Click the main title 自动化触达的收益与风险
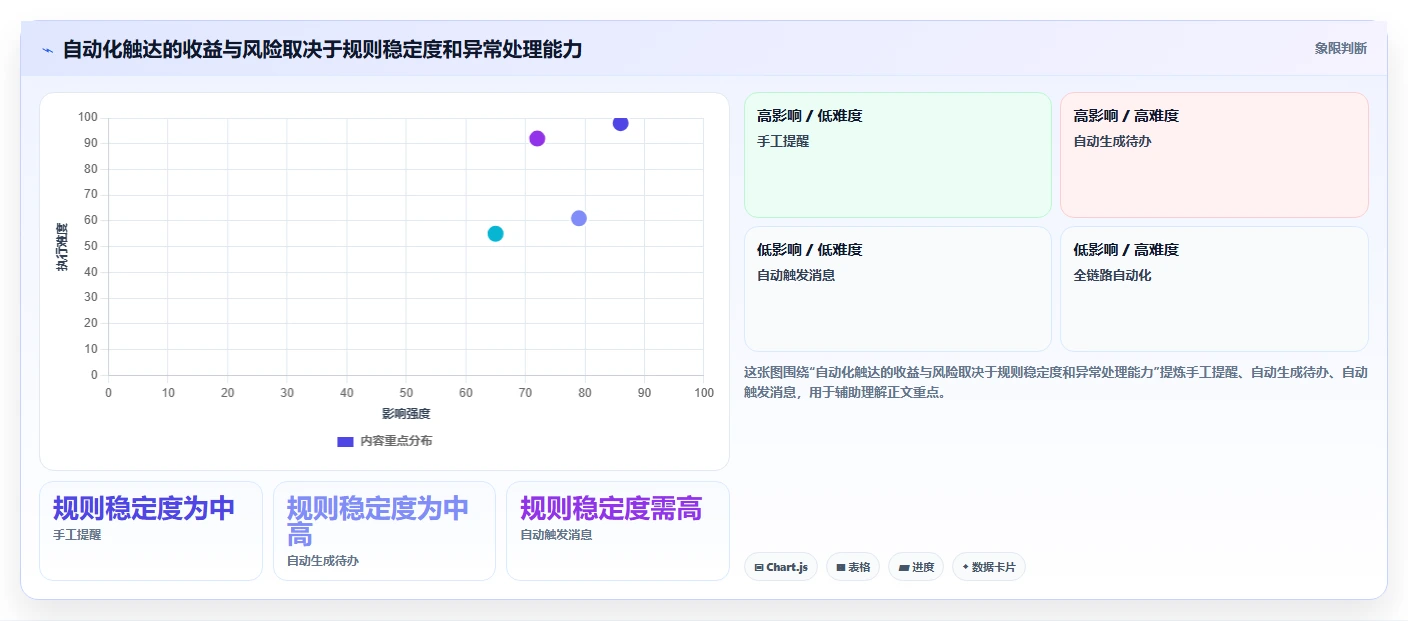 [322, 49]
